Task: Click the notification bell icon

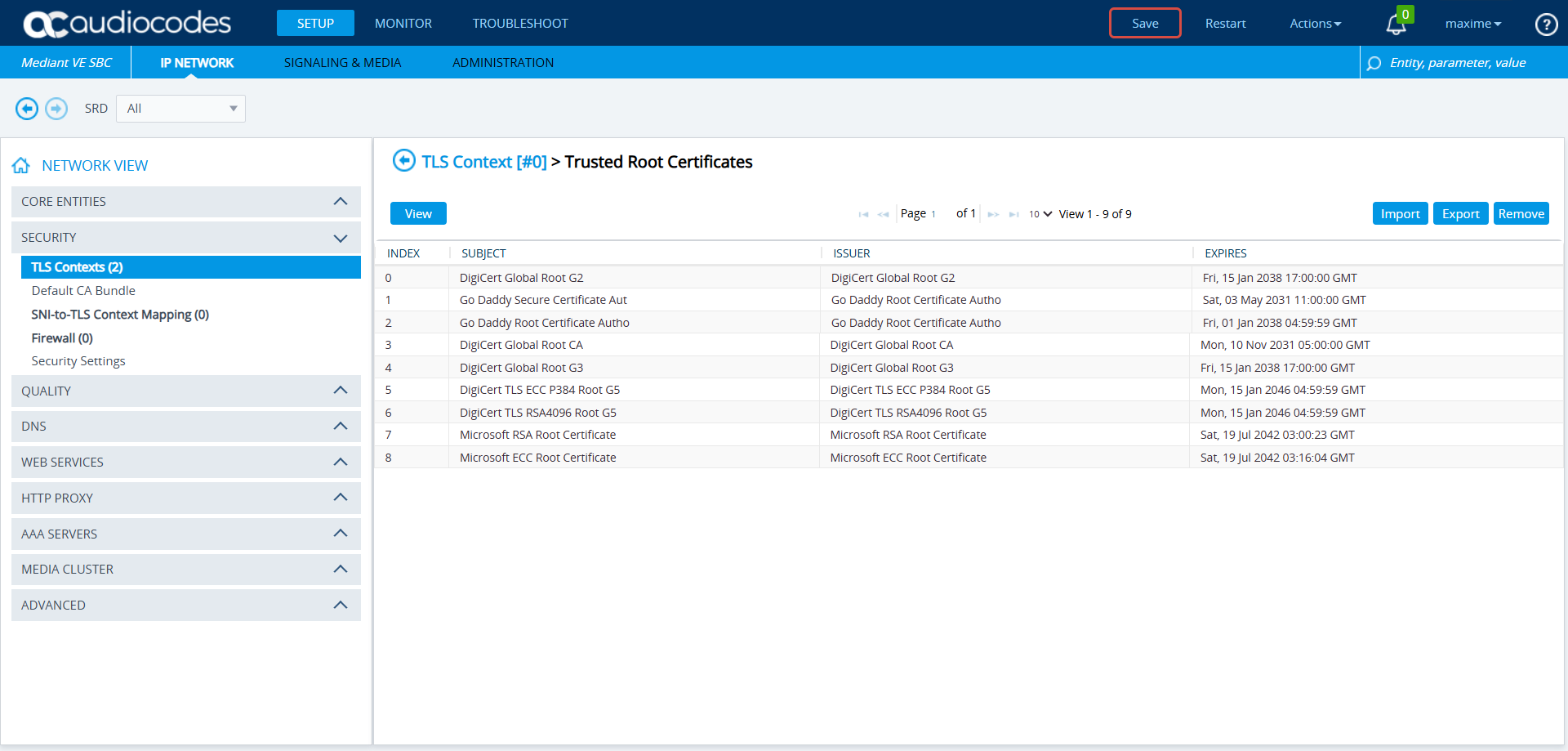Action: (1396, 25)
